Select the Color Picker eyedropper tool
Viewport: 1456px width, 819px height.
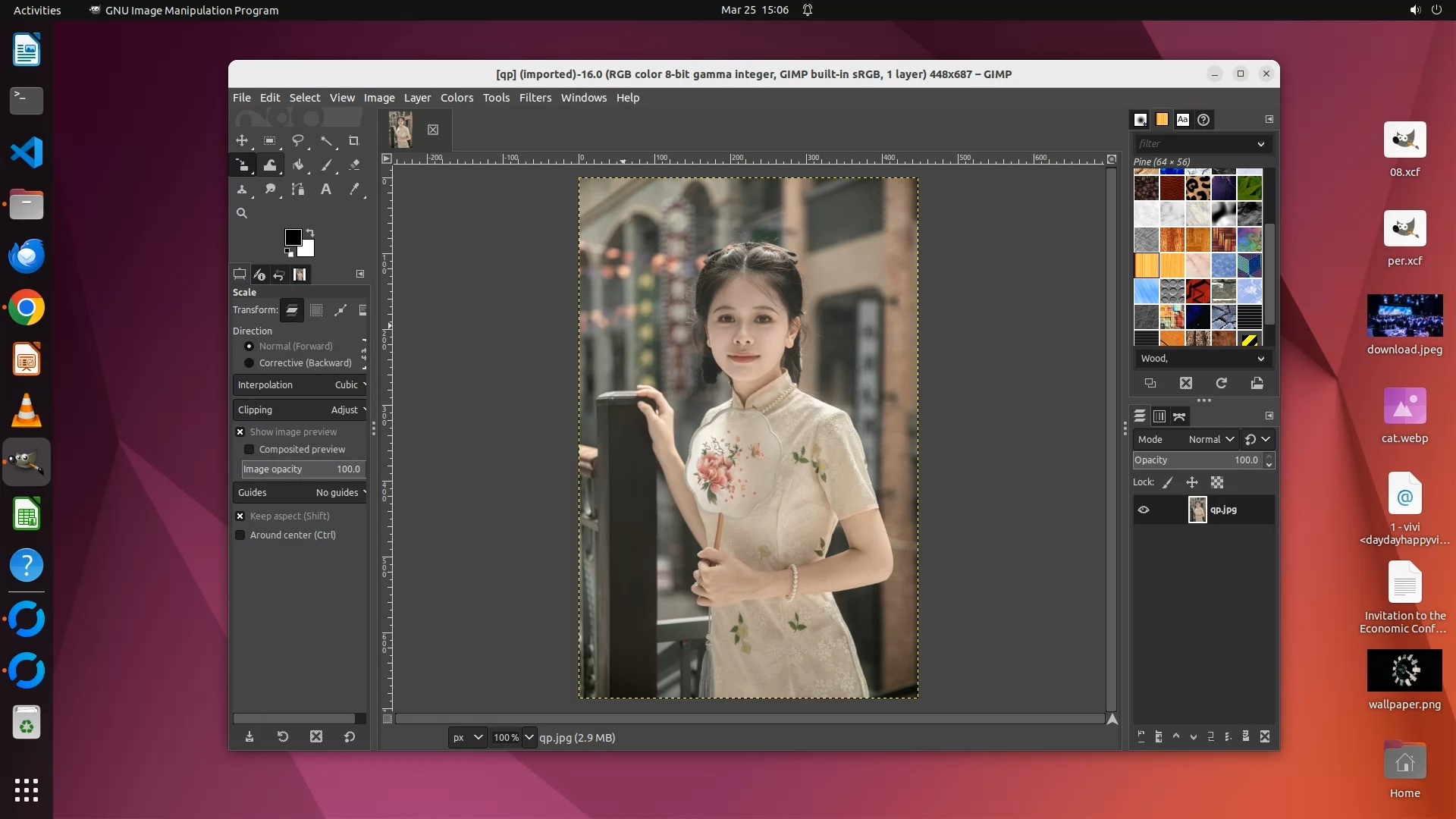(353, 190)
